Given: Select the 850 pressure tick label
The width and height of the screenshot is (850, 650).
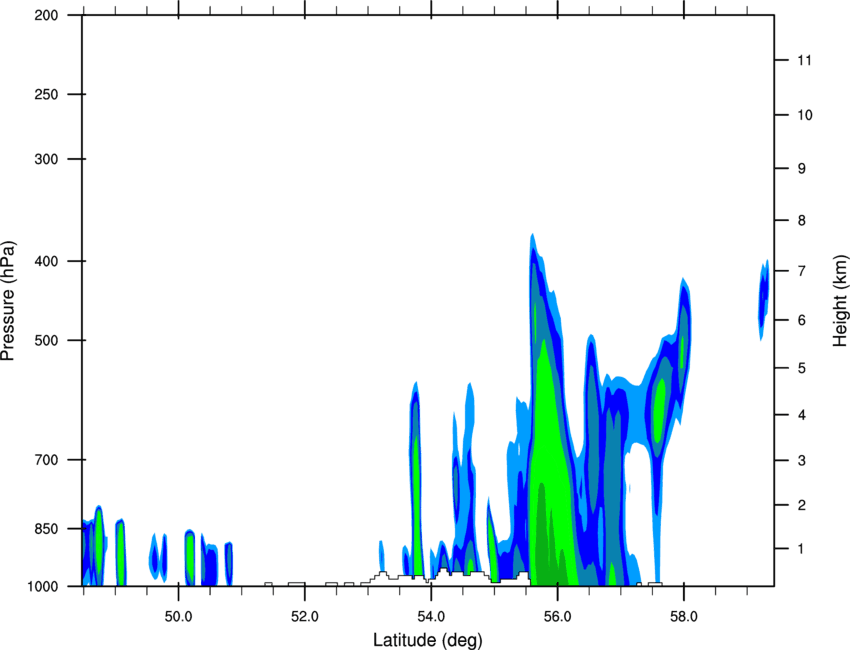Looking at the screenshot, I should pyautogui.click(x=46, y=529).
